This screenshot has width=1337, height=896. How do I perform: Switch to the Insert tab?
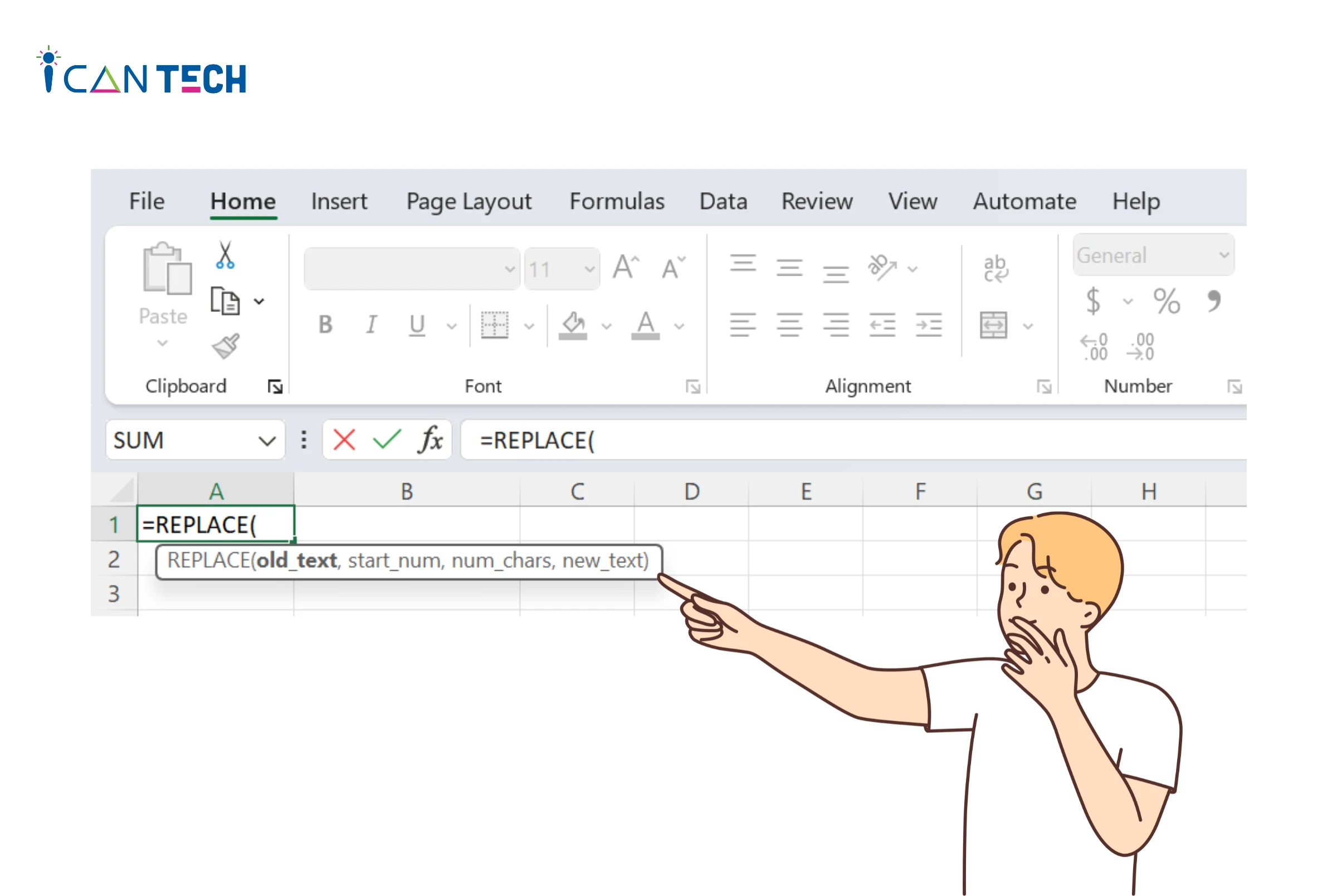click(339, 201)
